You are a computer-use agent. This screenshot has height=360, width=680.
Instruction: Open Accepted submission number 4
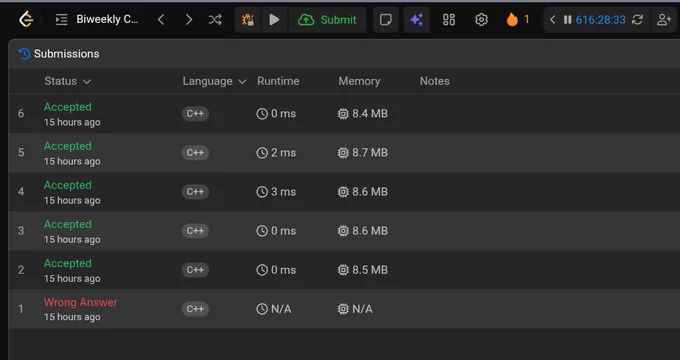click(68, 185)
